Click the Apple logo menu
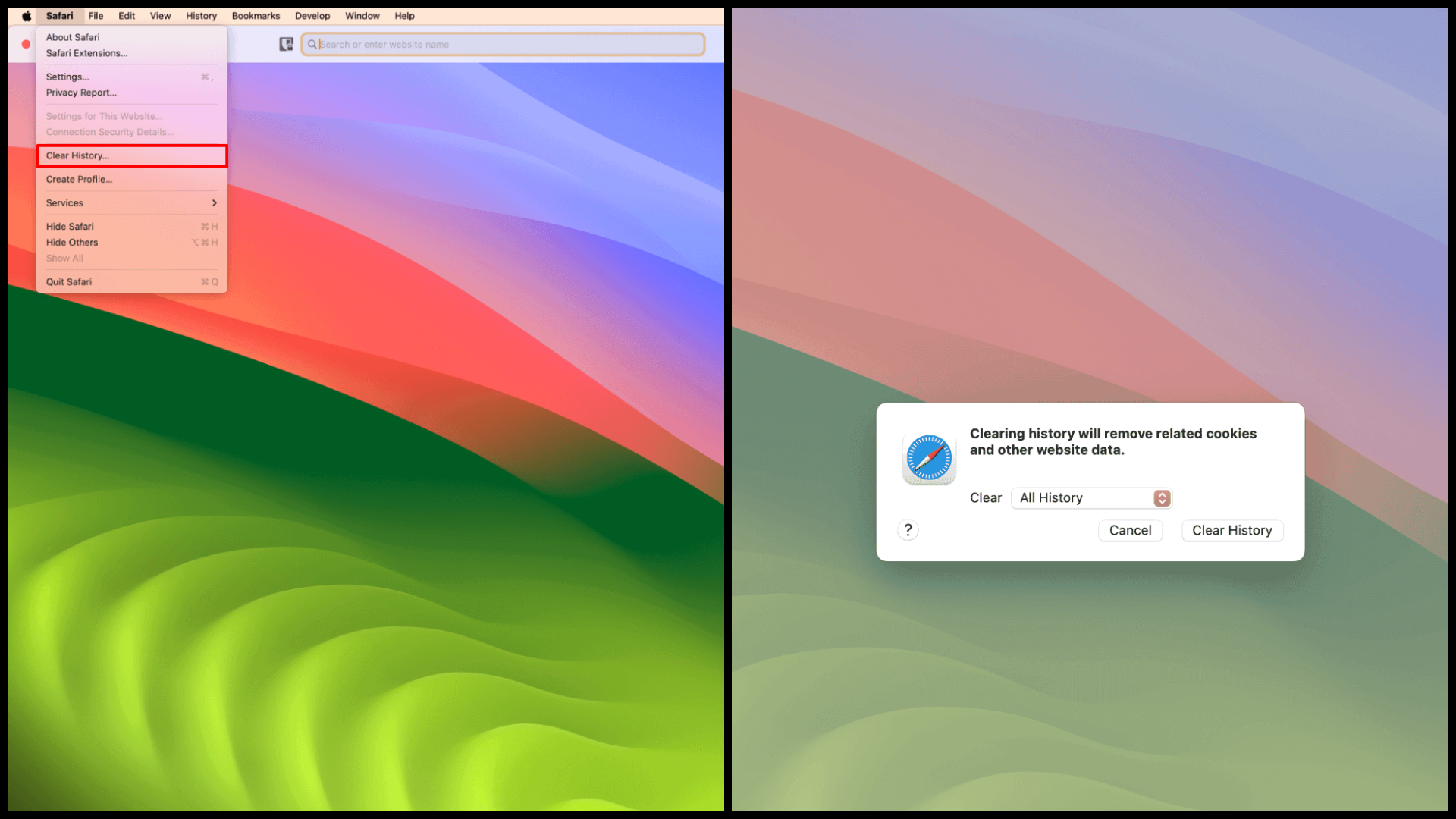Image resolution: width=1456 pixels, height=819 pixels. (x=27, y=16)
